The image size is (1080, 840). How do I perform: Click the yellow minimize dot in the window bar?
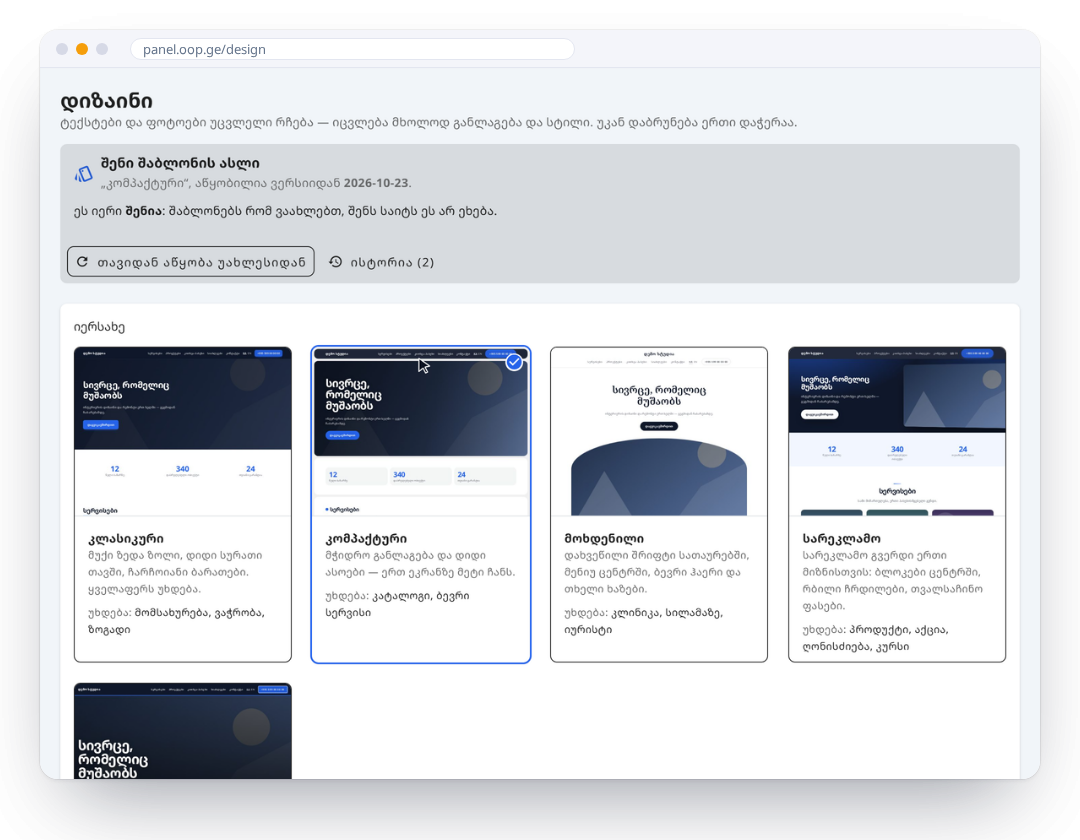point(82,49)
